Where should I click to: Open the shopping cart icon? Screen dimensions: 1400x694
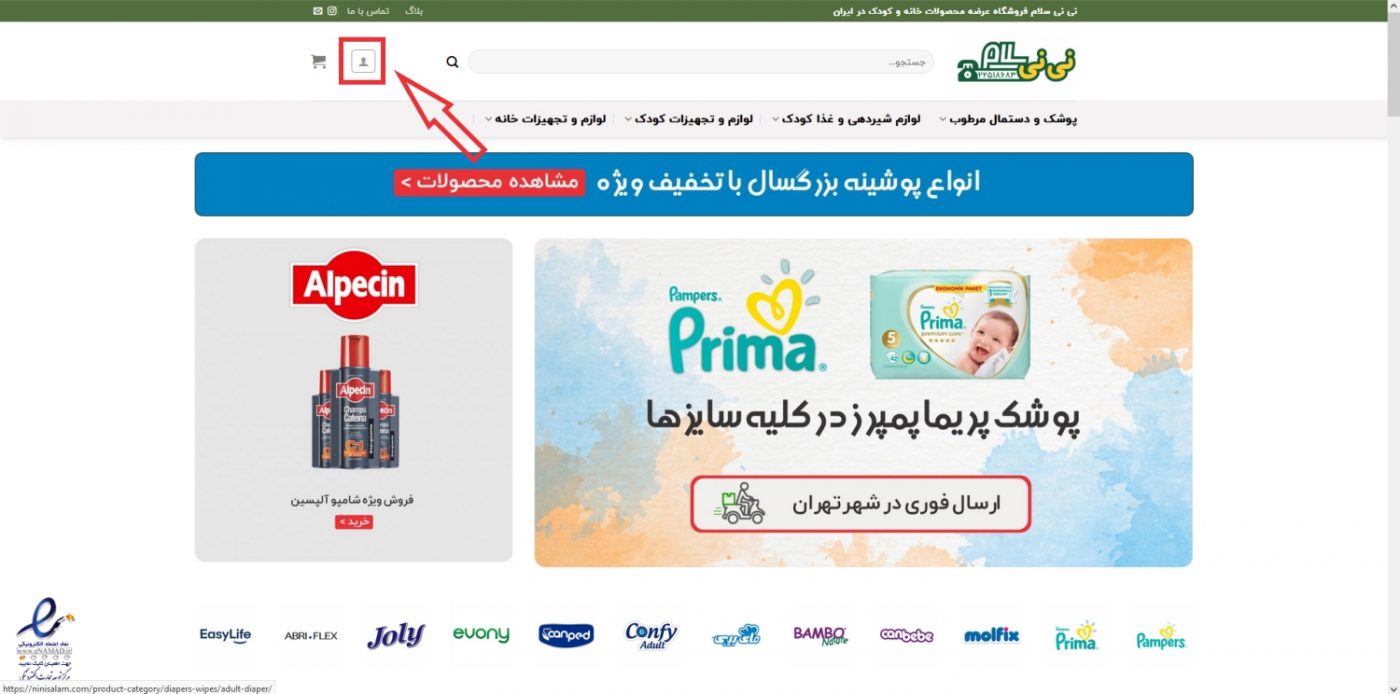pyautogui.click(x=319, y=62)
